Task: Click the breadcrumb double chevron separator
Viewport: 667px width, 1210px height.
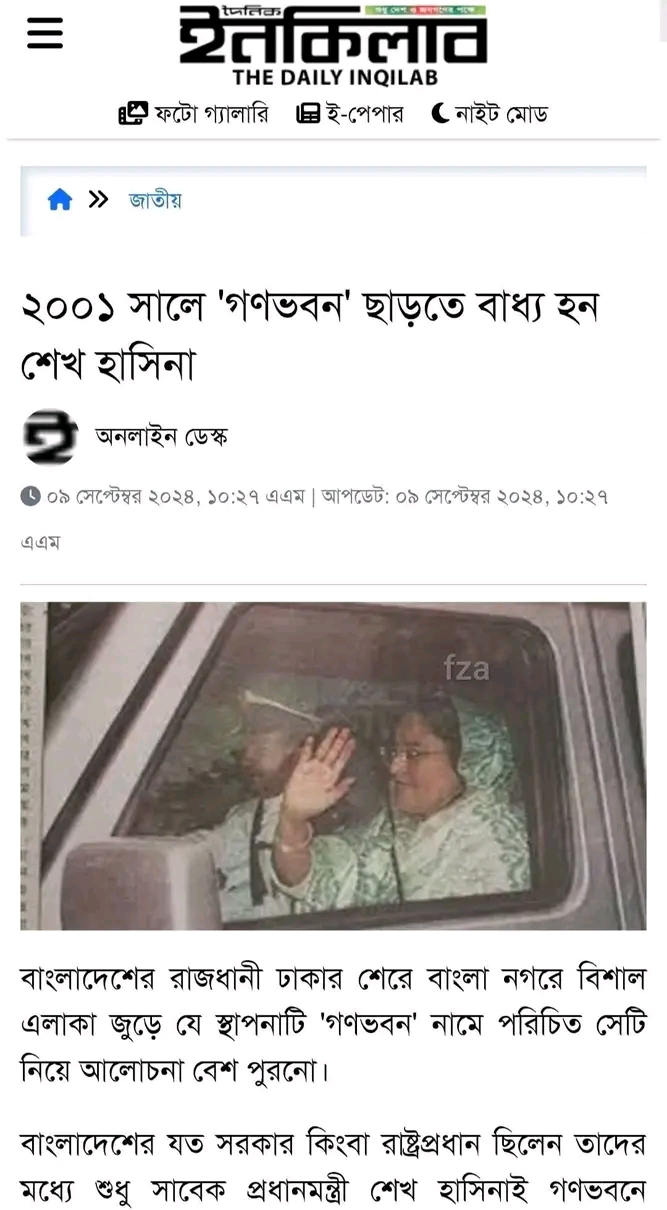Action: [98, 200]
